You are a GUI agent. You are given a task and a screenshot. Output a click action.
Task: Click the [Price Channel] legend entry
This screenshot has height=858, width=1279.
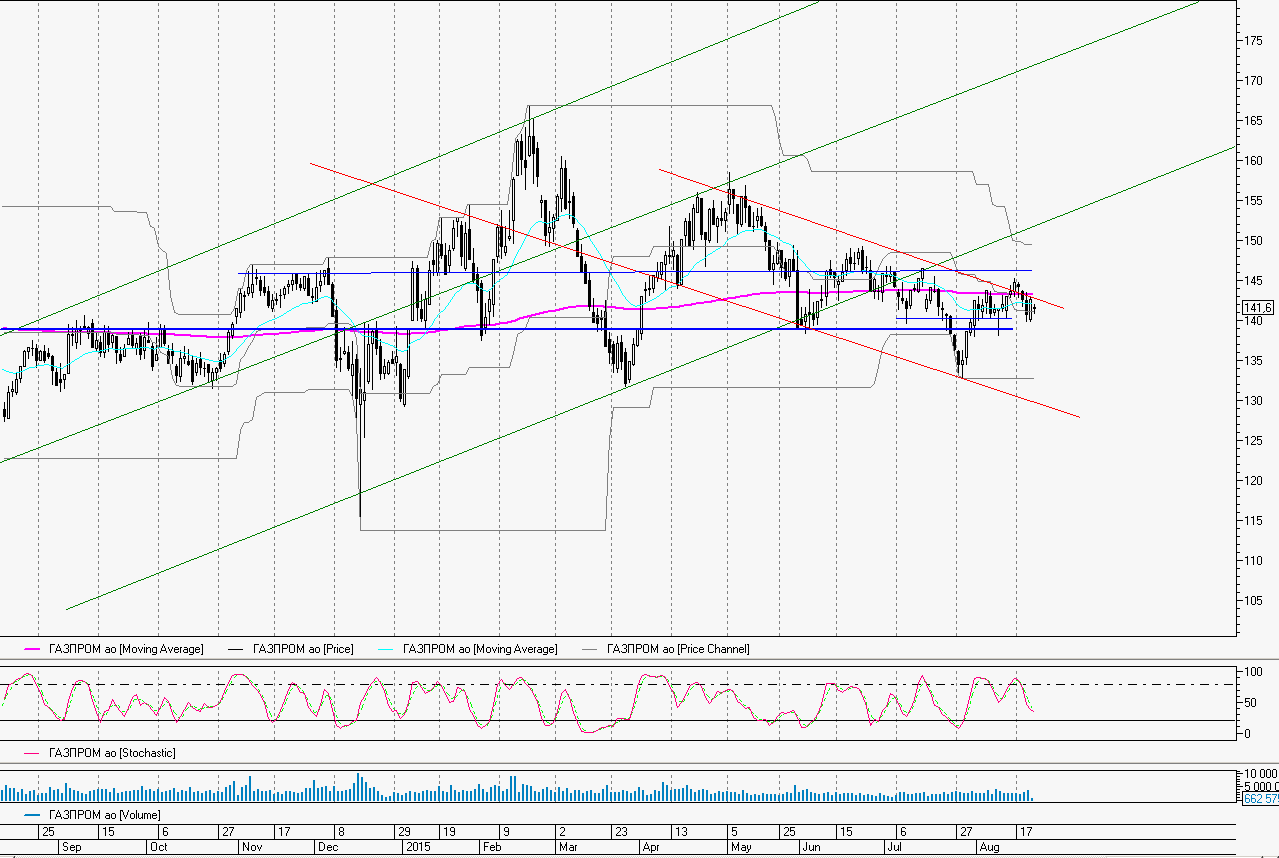(678, 649)
